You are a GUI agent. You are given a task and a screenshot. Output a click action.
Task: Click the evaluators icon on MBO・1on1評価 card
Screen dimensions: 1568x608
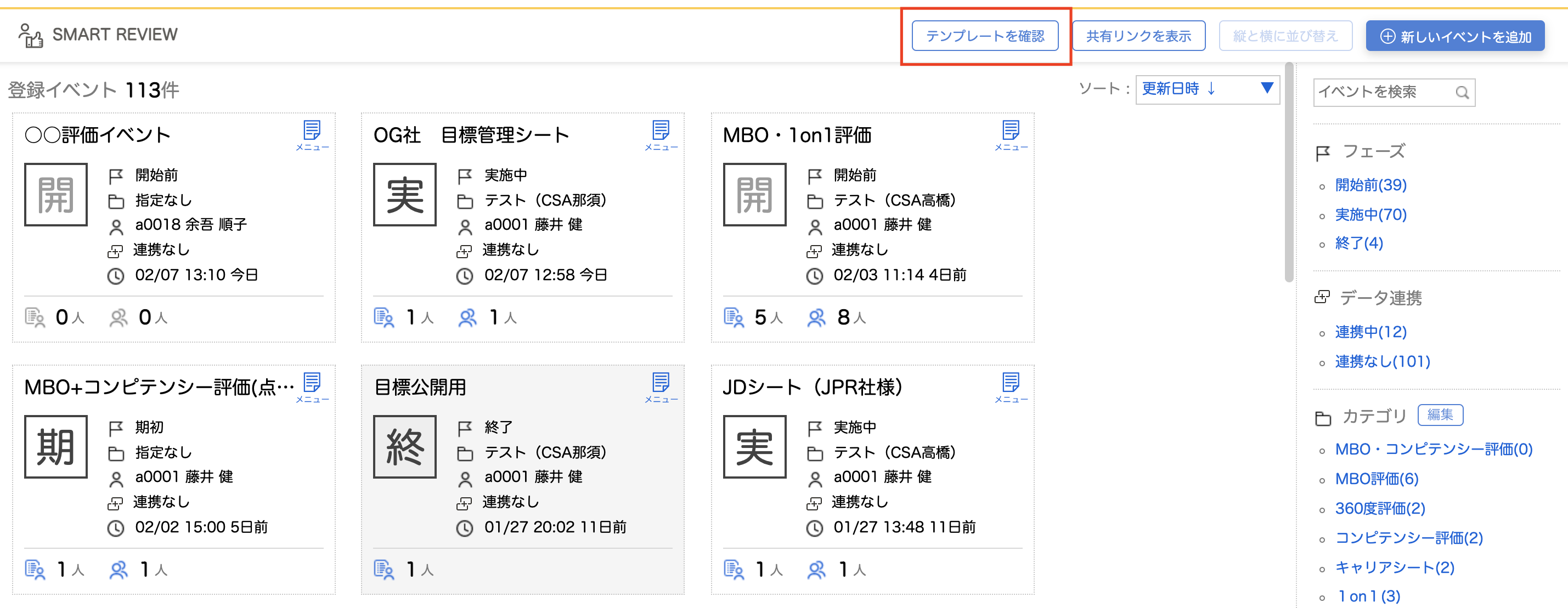(x=816, y=317)
